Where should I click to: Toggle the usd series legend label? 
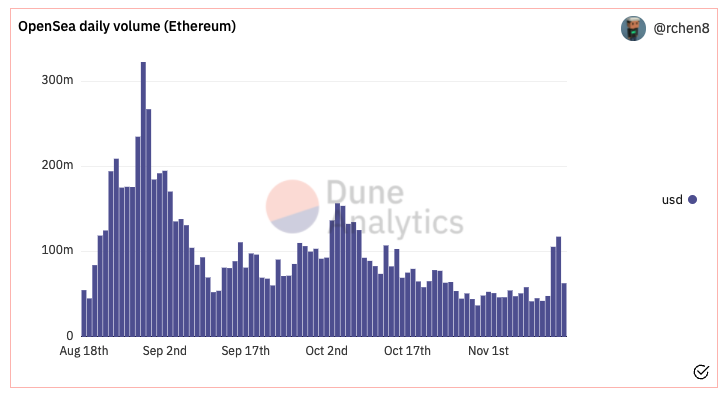coord(672,199)
